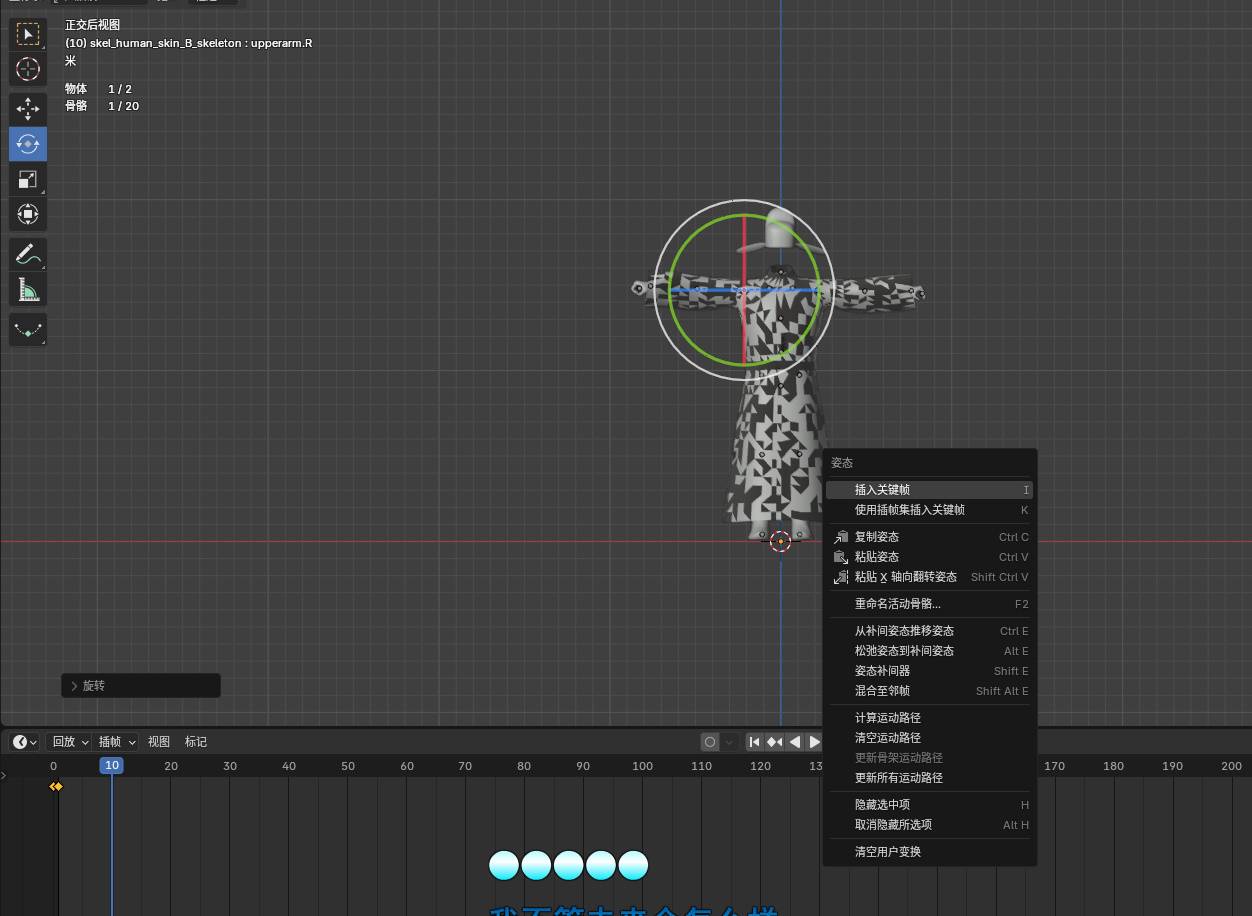Activate the combined Transform tool

[28, 214]
